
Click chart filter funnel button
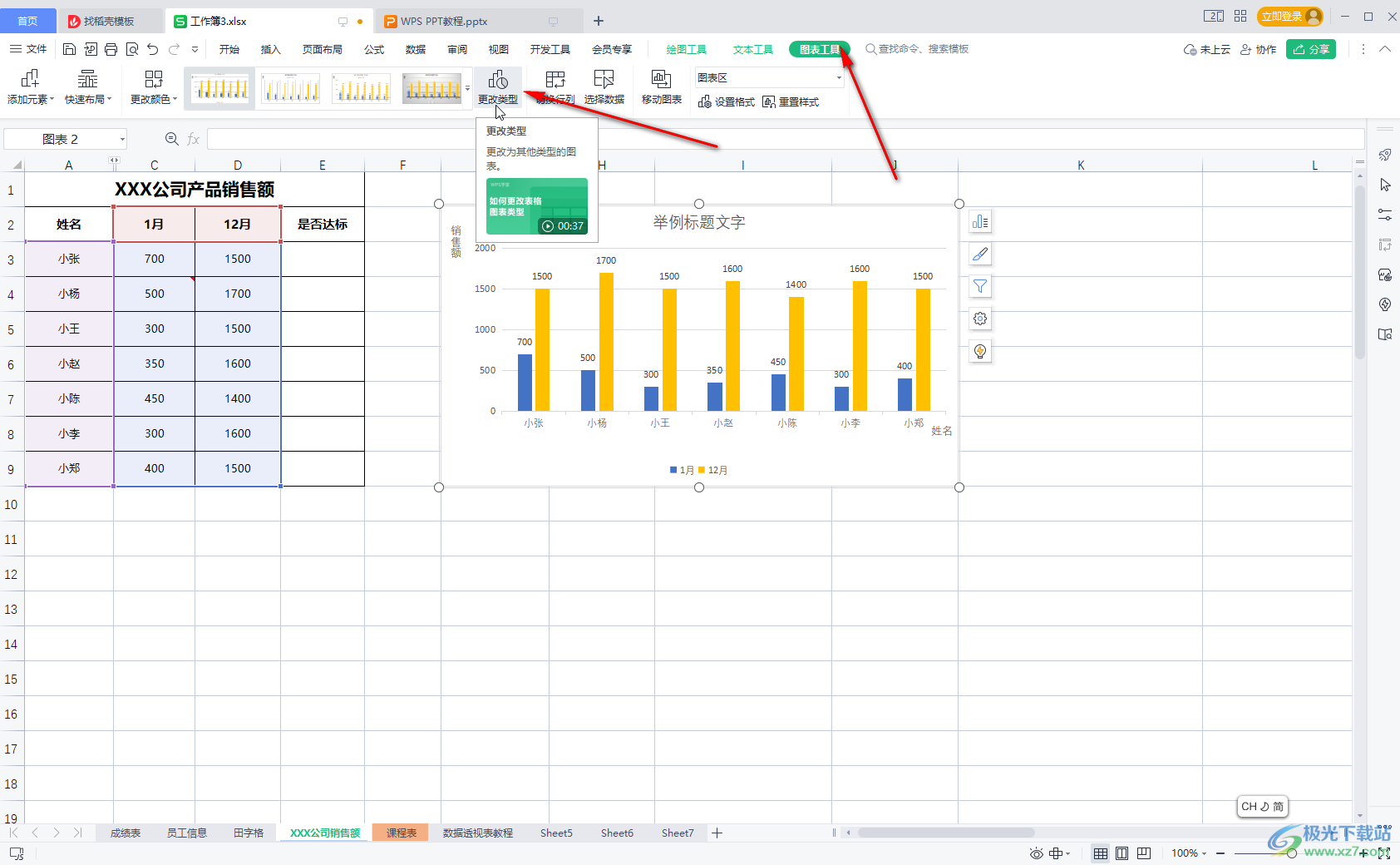pyautogui.click(x=980, y=287)
